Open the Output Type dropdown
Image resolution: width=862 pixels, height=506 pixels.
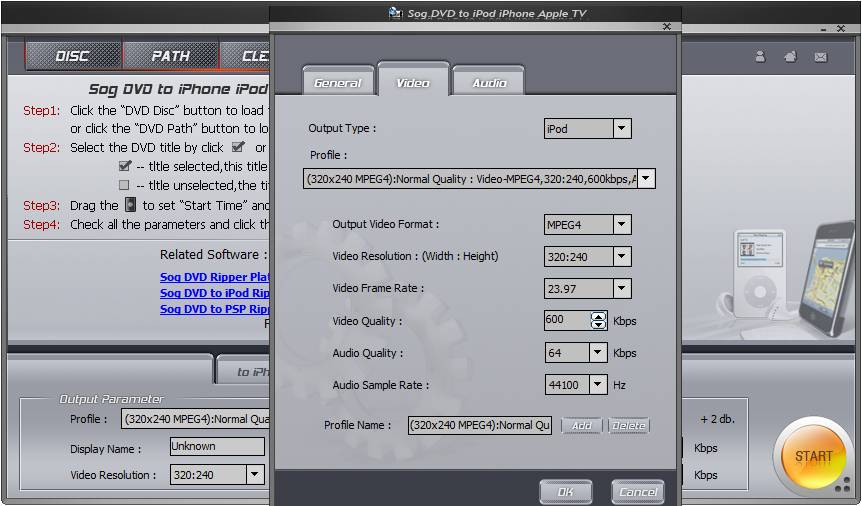point(622,129)
